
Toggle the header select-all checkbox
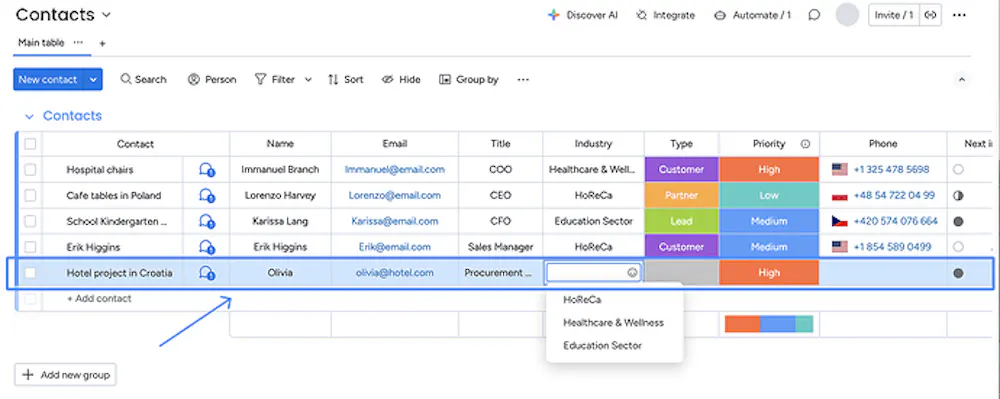point(30,144)
